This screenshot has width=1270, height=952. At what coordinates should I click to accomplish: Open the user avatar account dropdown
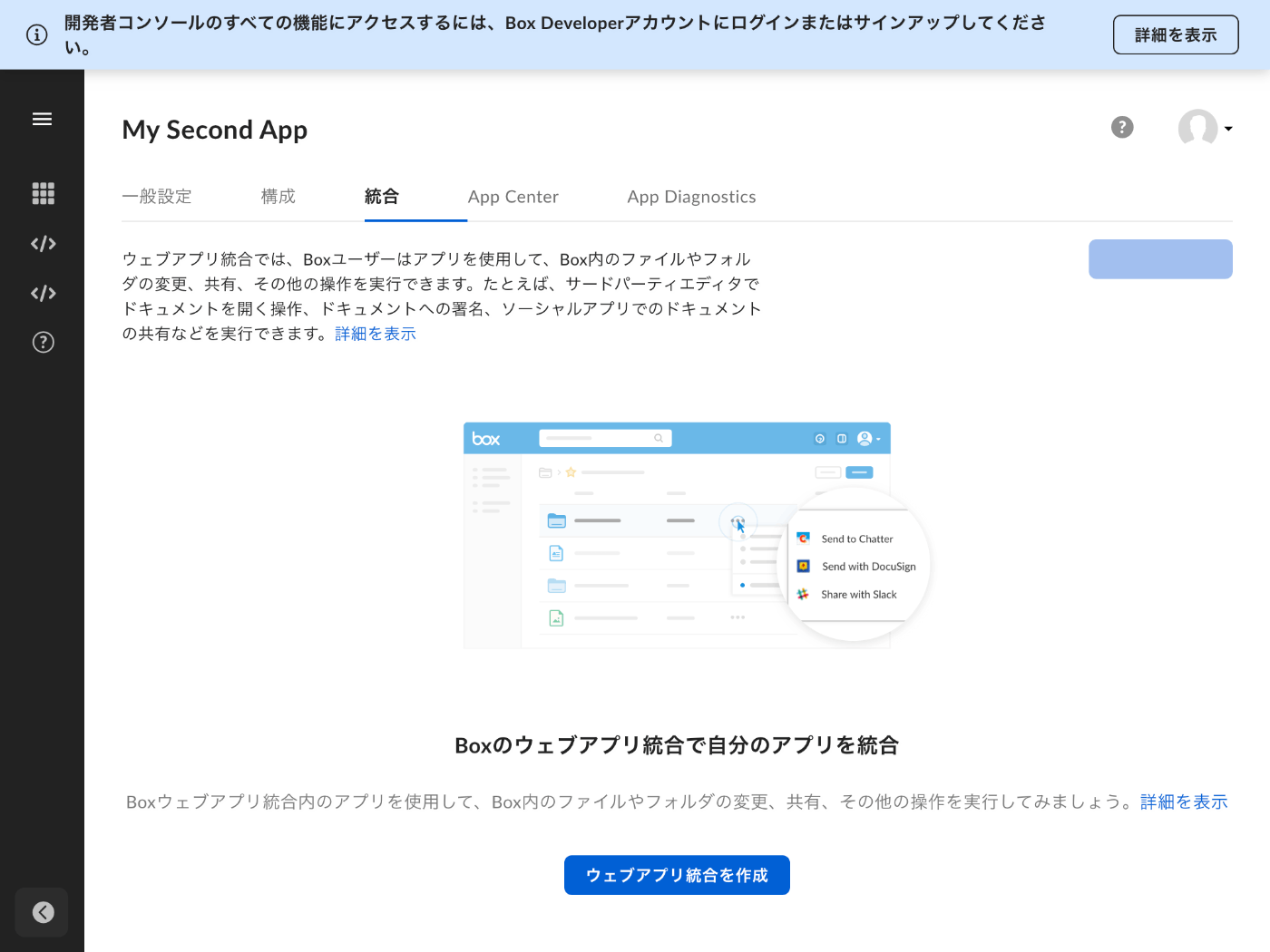pyautogui.click(x=1205, y=128)
